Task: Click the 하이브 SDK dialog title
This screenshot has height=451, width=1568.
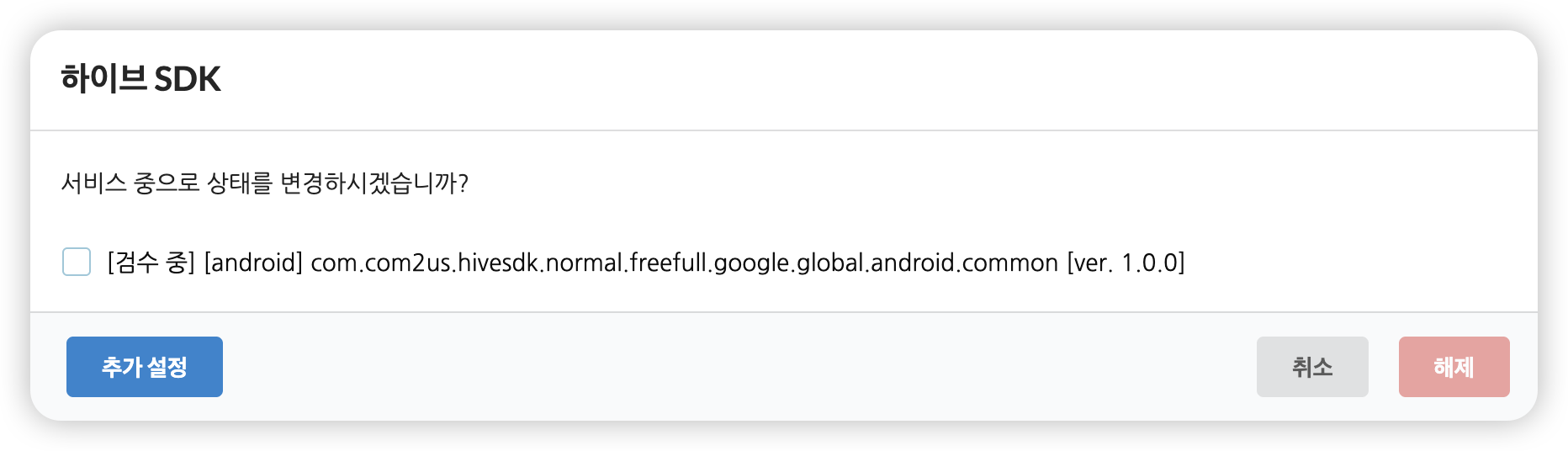Action: tap(140, 79)
